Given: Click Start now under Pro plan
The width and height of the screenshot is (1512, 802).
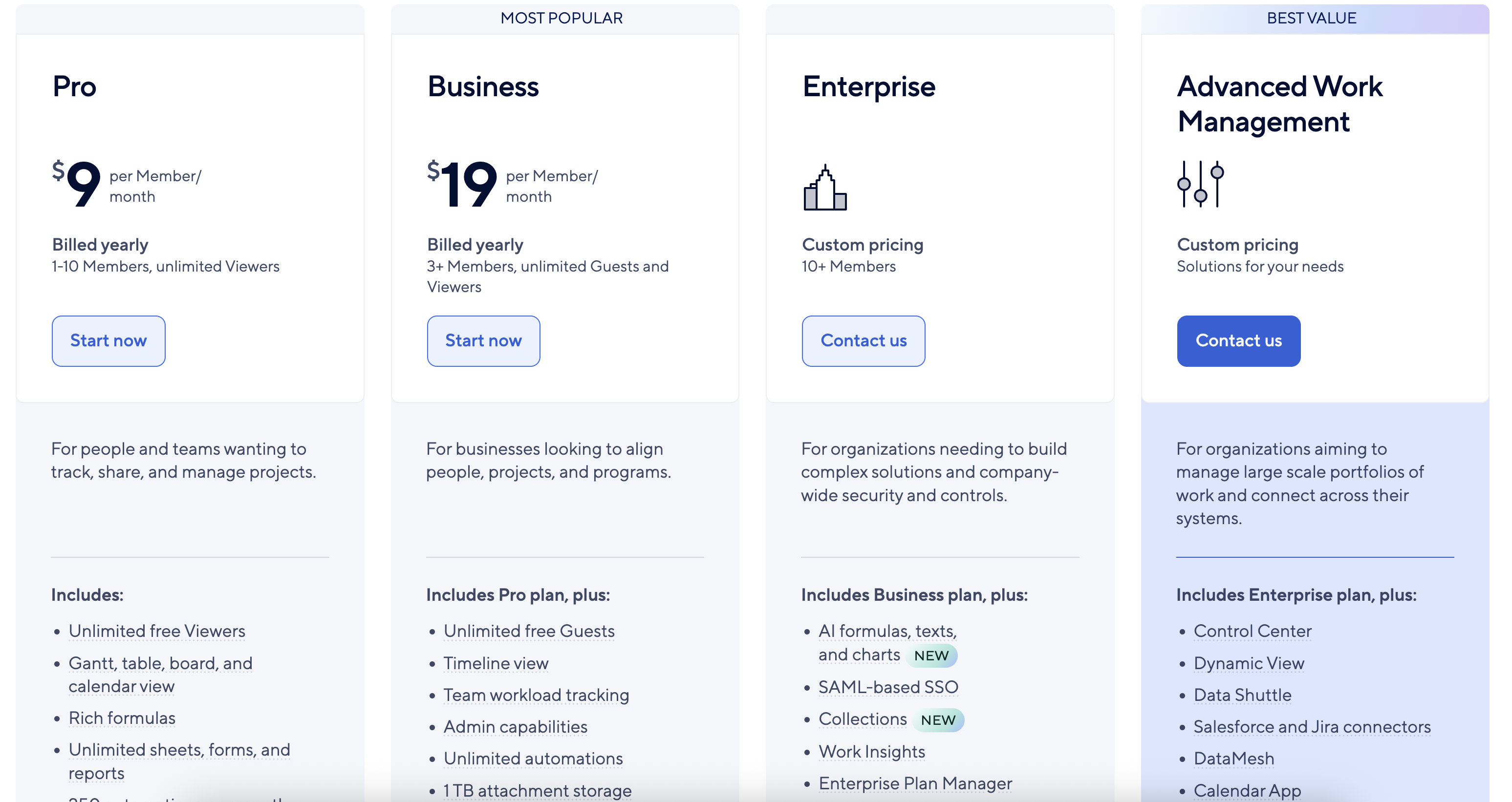Looking at the screenshot, I should (x=108, y=341).
